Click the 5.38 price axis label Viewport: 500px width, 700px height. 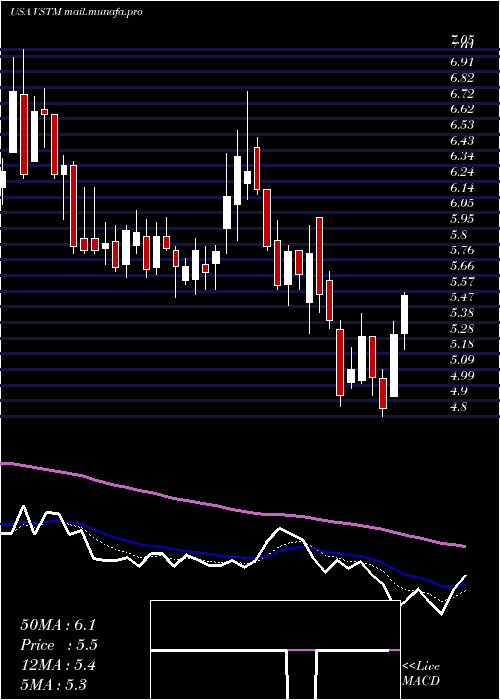click(x=462, y=313)
